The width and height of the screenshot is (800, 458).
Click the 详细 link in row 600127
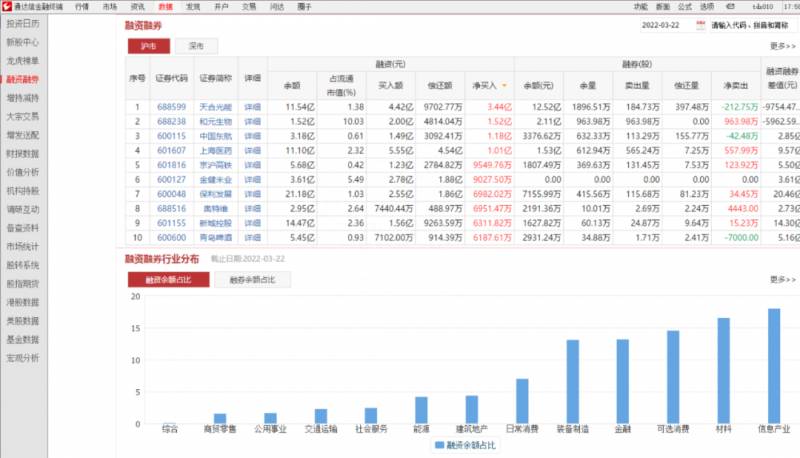253,180
